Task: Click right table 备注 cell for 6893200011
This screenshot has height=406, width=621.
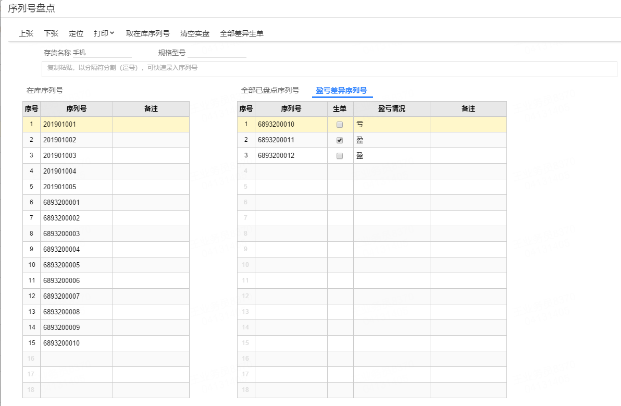Action: point(469,140)
